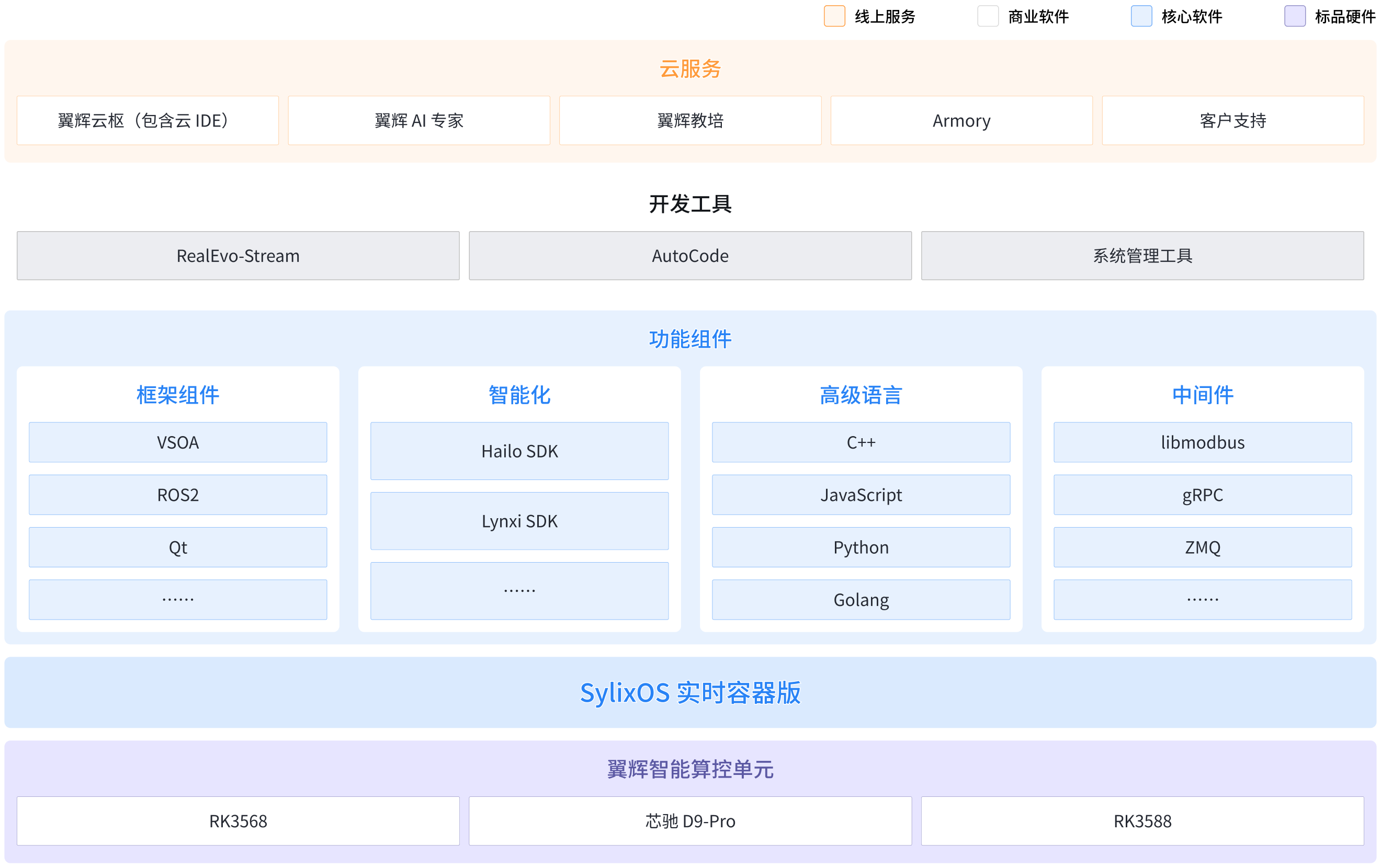
Task: Click the 芯驰 D9-Pro hardware box
Action: click(x=690, y=821)
